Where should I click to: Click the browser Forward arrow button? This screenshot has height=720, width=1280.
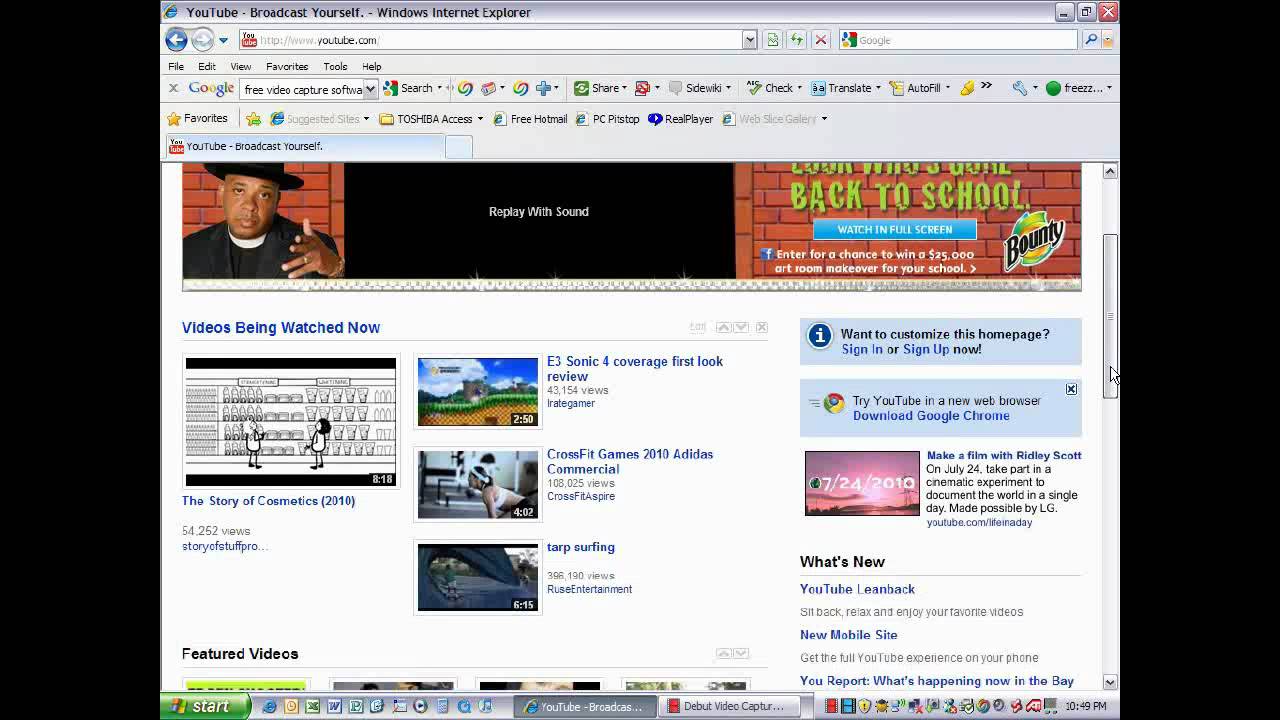[x=202, y=40]
